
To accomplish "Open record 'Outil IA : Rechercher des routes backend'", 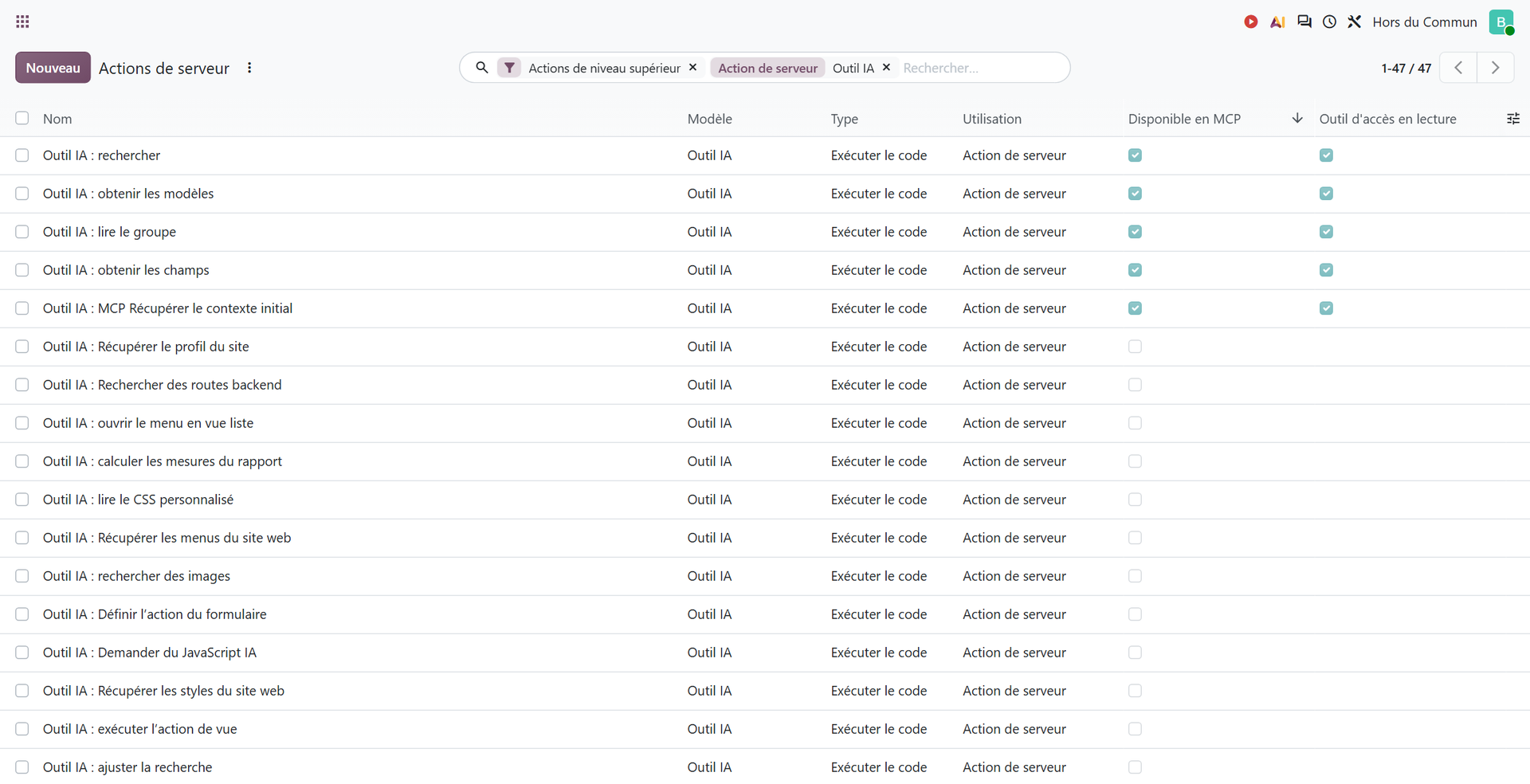I will click(163, 385).
